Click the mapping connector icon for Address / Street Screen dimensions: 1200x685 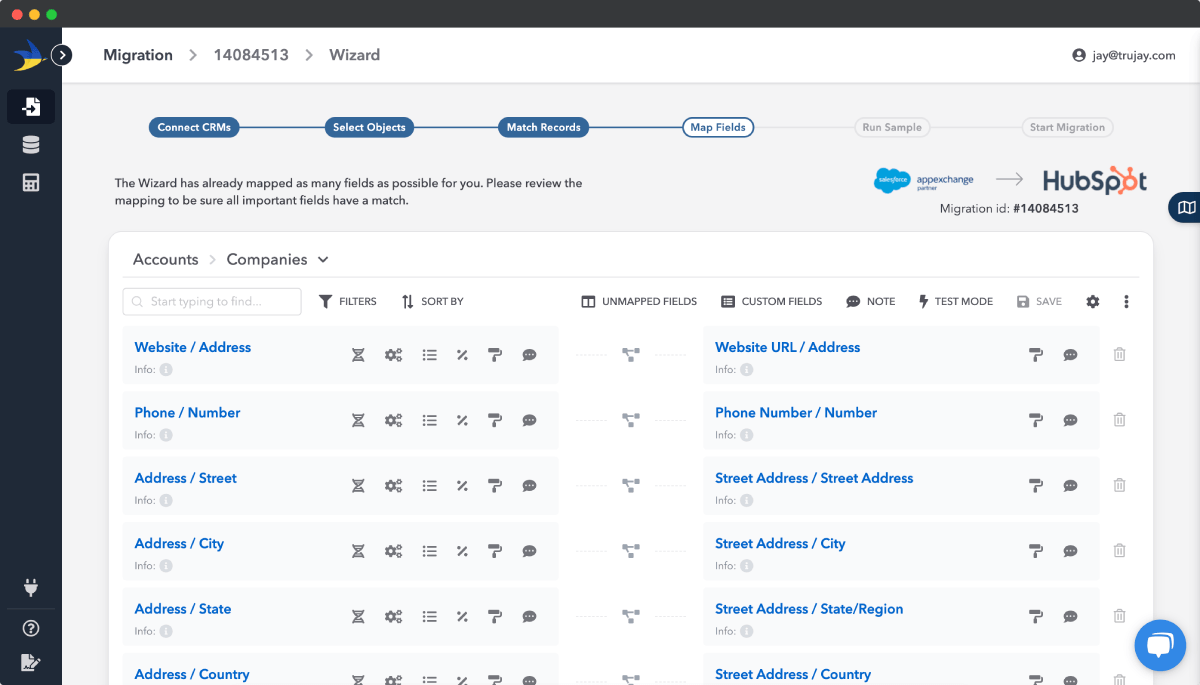pos(631,486)
